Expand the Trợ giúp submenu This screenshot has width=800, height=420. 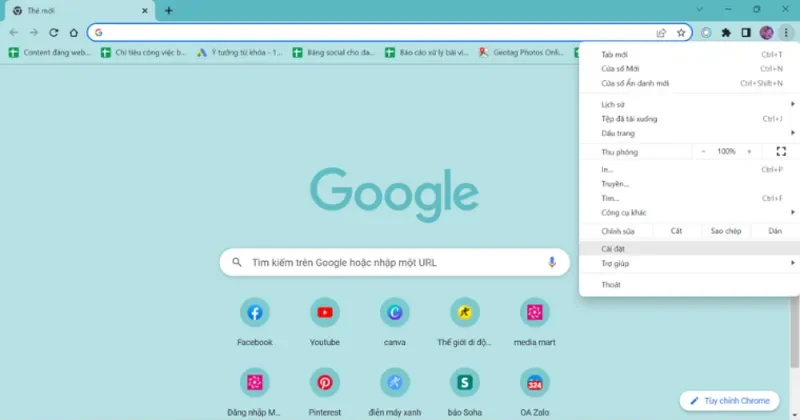689,263
